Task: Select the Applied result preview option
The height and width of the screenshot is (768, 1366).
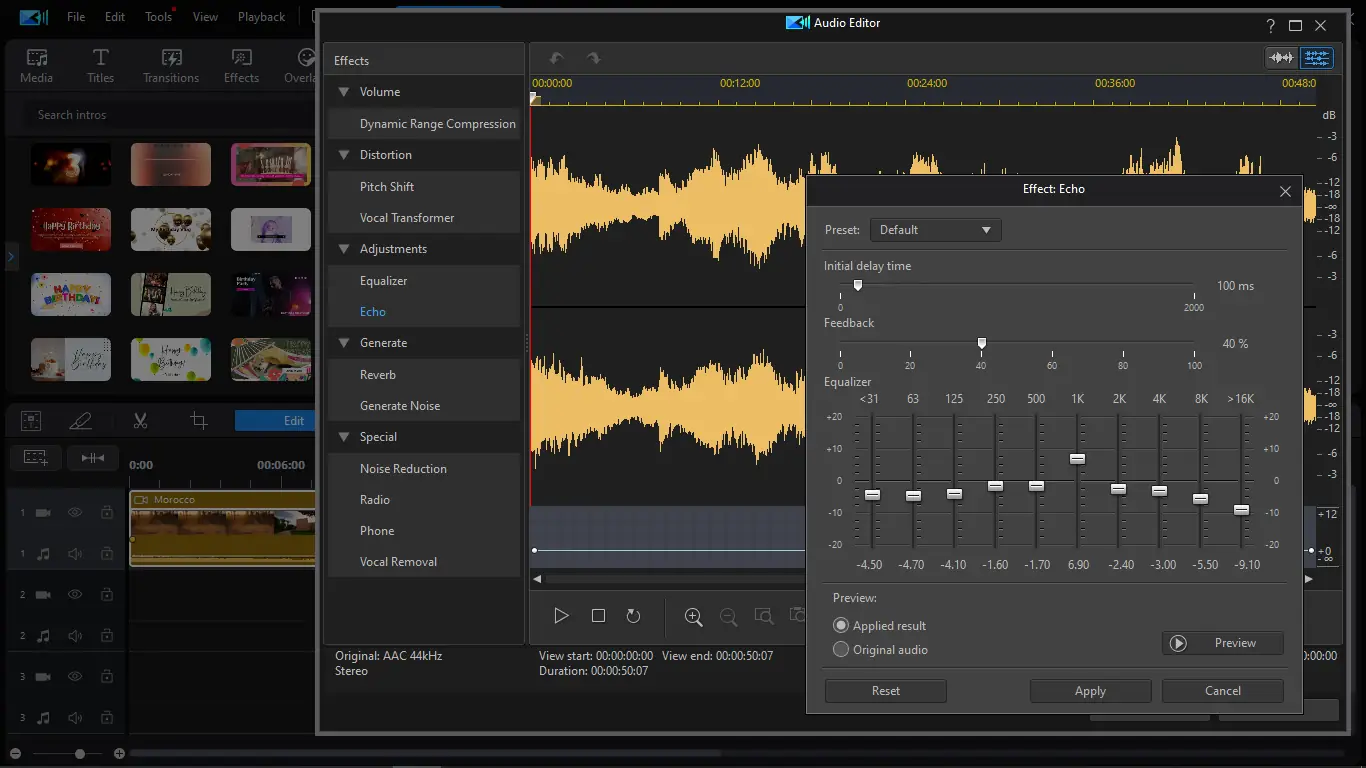Action: tap(841, 626)
